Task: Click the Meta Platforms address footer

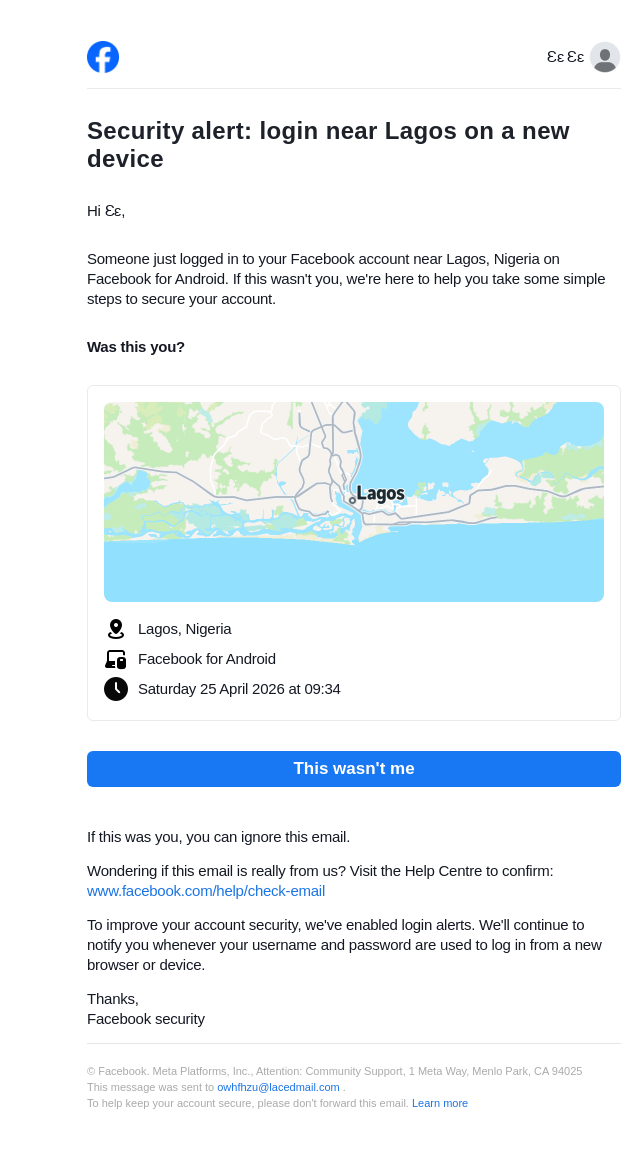Action: 334,1071
